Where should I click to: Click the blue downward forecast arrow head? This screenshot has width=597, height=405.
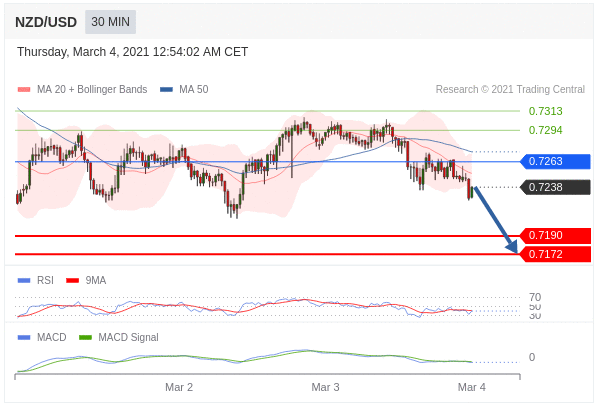pyautogui.click(x=513, y=248)
